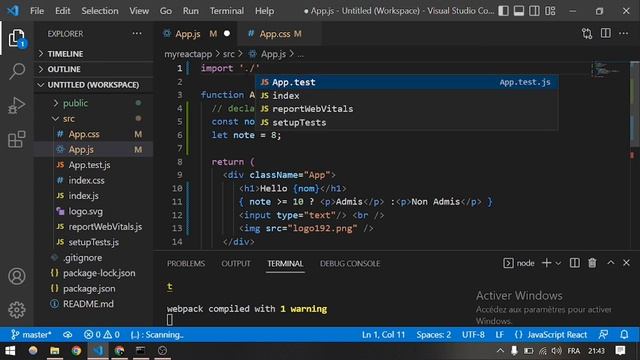
Task: Open Explorer views and more actions
Action: click(x=137, y=33)
